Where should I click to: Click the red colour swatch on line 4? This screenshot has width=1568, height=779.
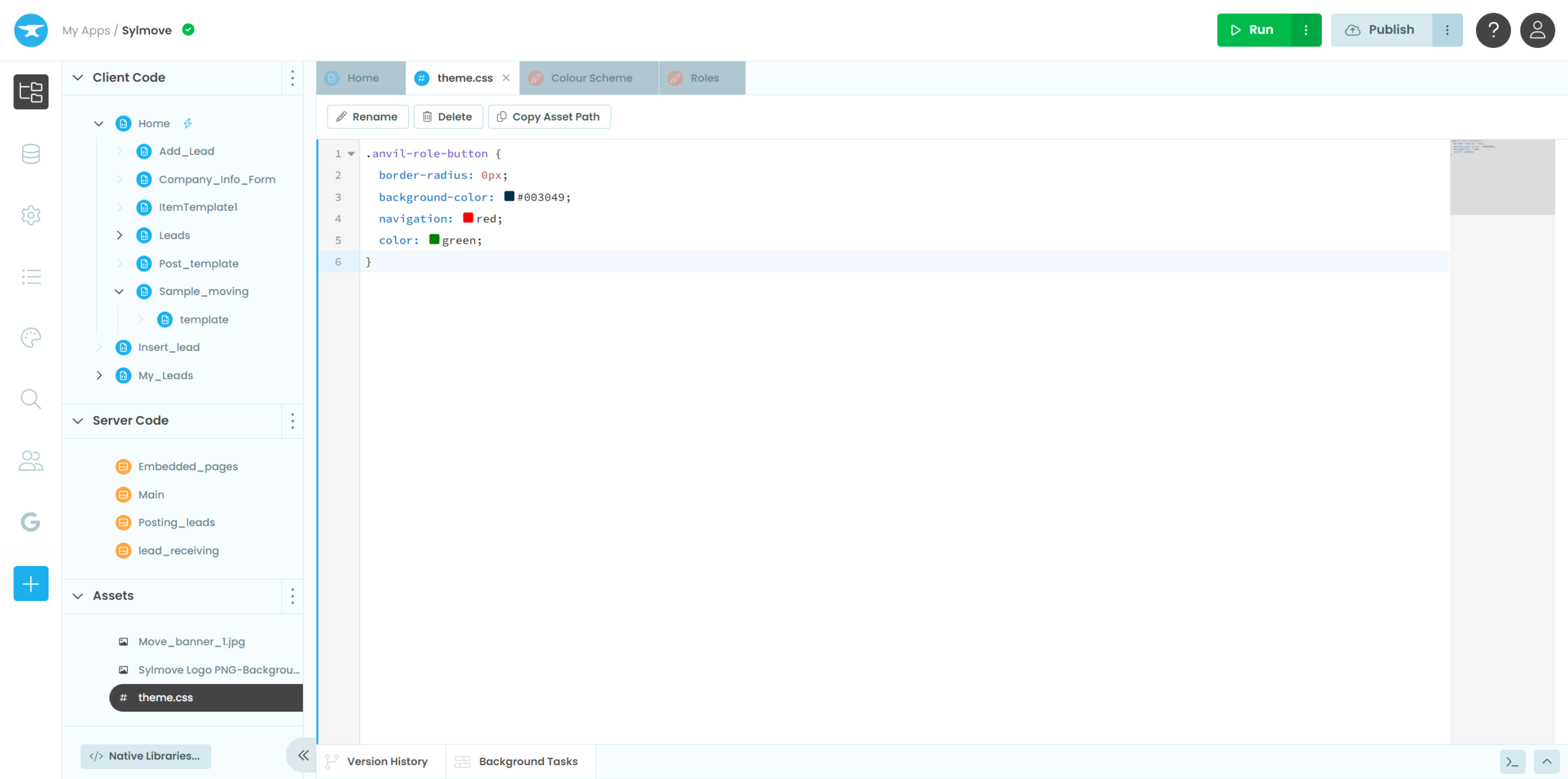[x=468, y=218]
